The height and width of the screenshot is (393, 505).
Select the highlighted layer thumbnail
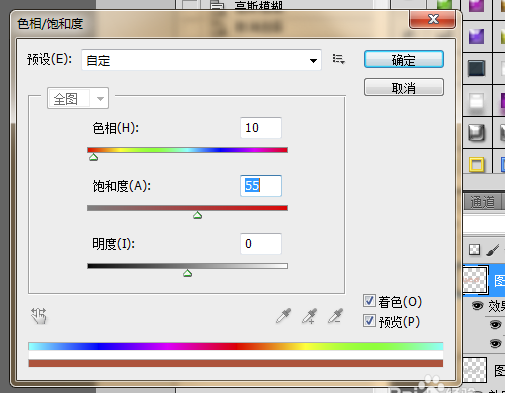(475, 280)
